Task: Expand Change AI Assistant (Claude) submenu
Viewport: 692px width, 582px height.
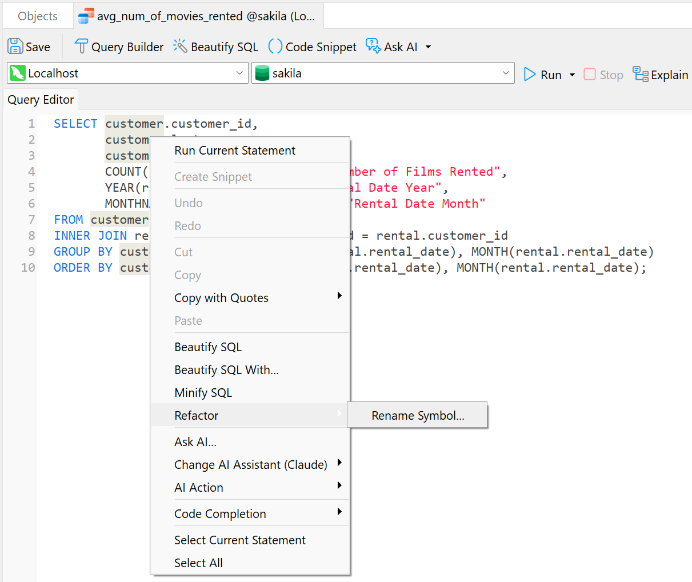Action: 250,465
